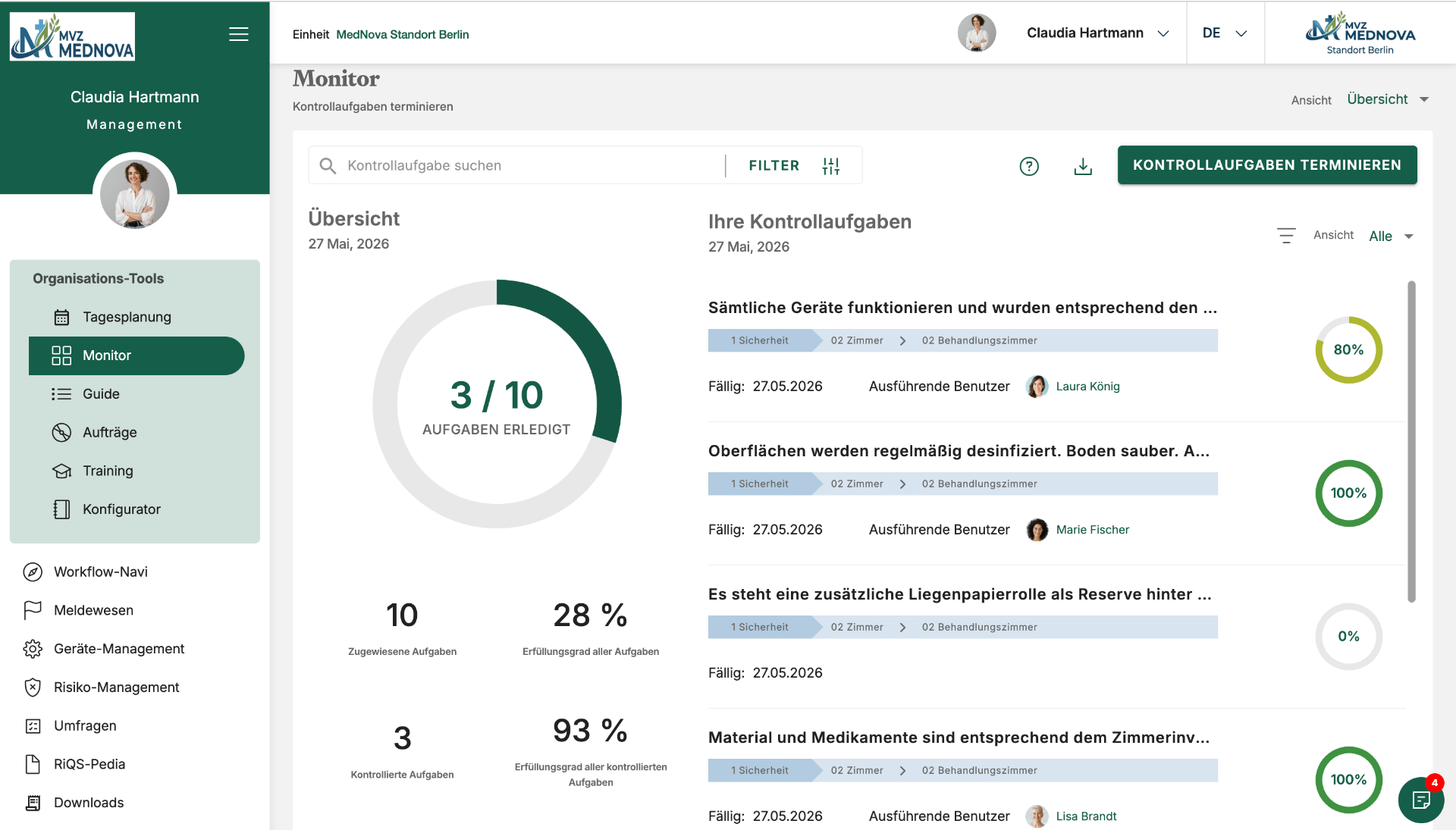Click the sort lines icon near Ansicht Alle
Screen dimensions: 1456x830
tap(1286, 236)
